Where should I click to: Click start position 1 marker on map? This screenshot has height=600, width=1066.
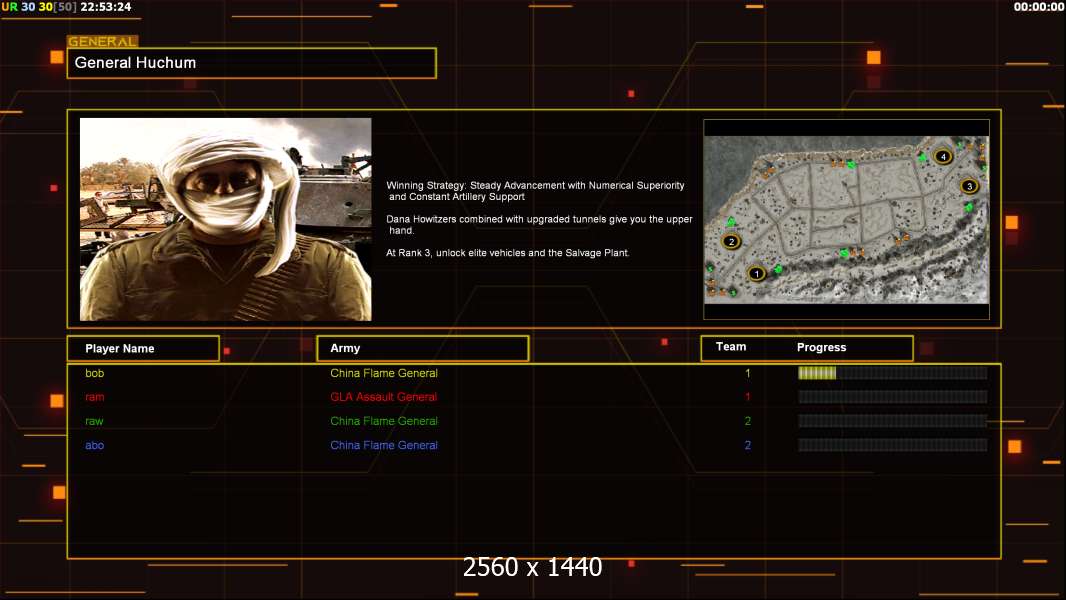[756, 272]
